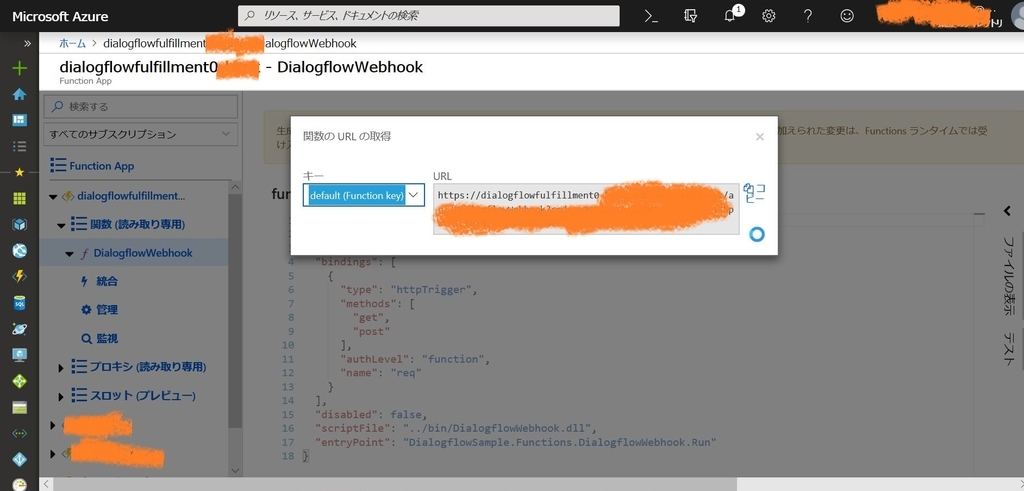Open All resources green grid icon
Screen dimensions: 1024x491
[x=20, y=198]
